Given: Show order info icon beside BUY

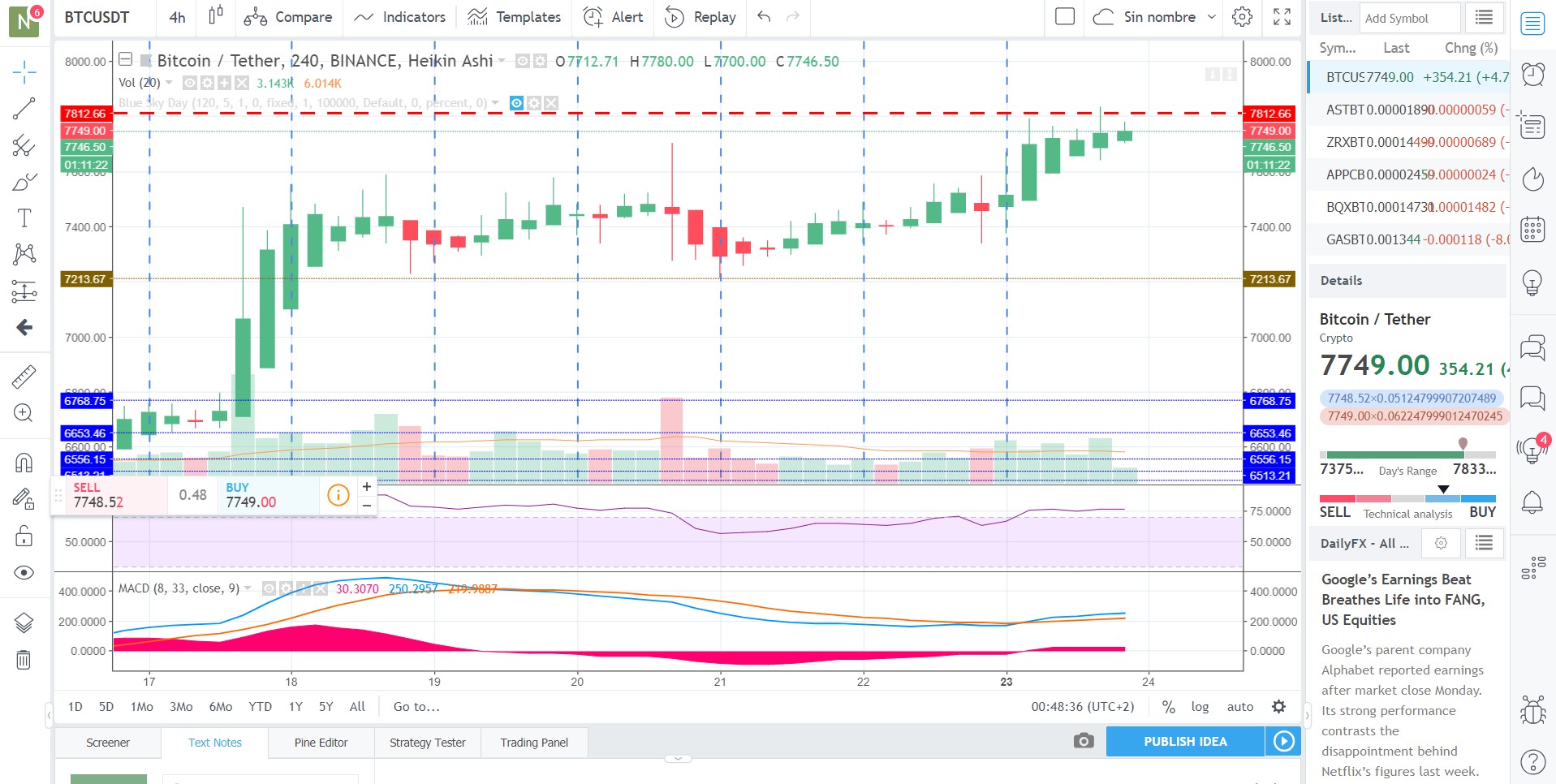Looking at the screenshot, I should tap(338, 494).
